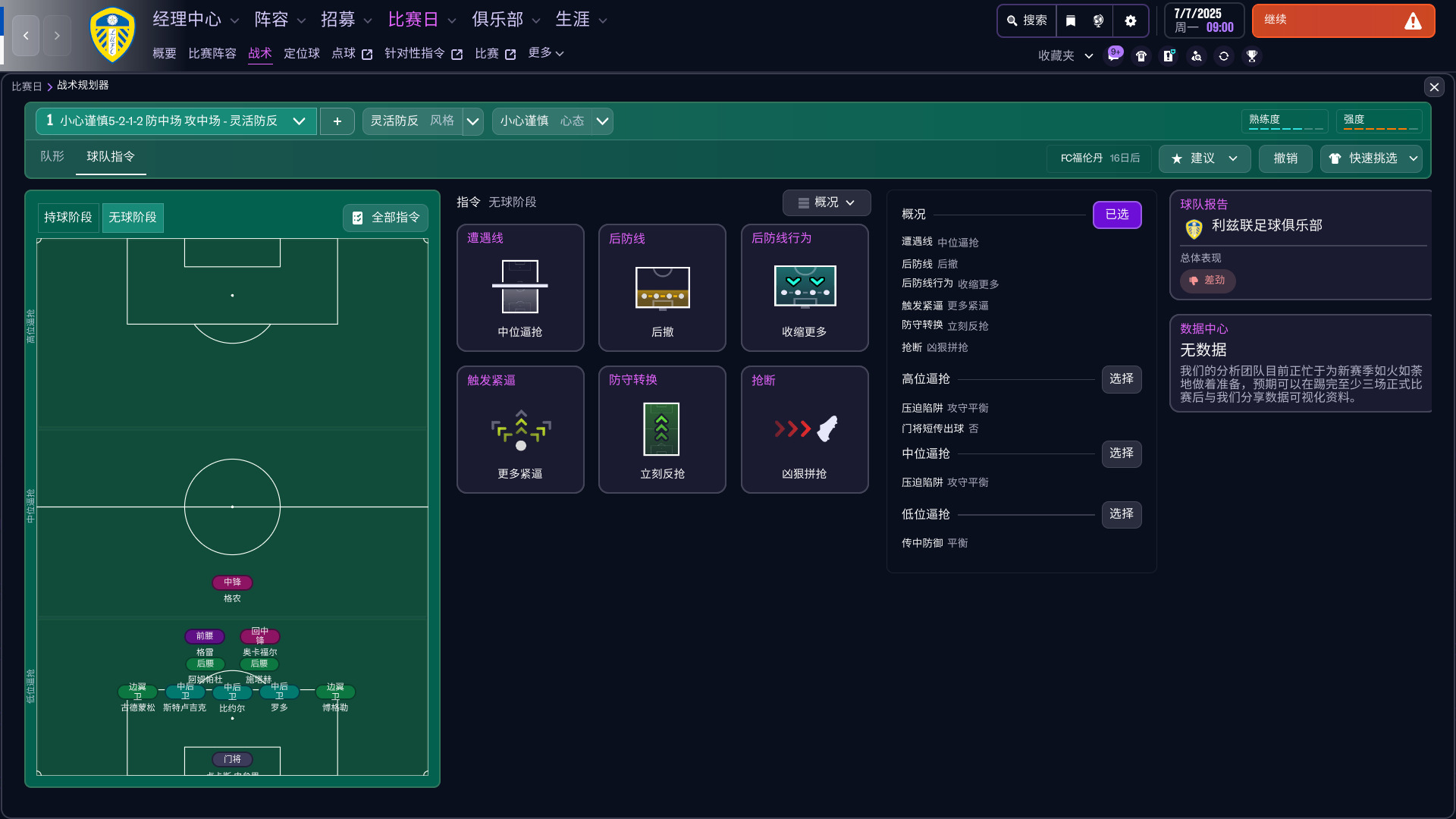Click the trophy competitions icon
This screenshot has width=1456, height=819.
point(1252,56)
